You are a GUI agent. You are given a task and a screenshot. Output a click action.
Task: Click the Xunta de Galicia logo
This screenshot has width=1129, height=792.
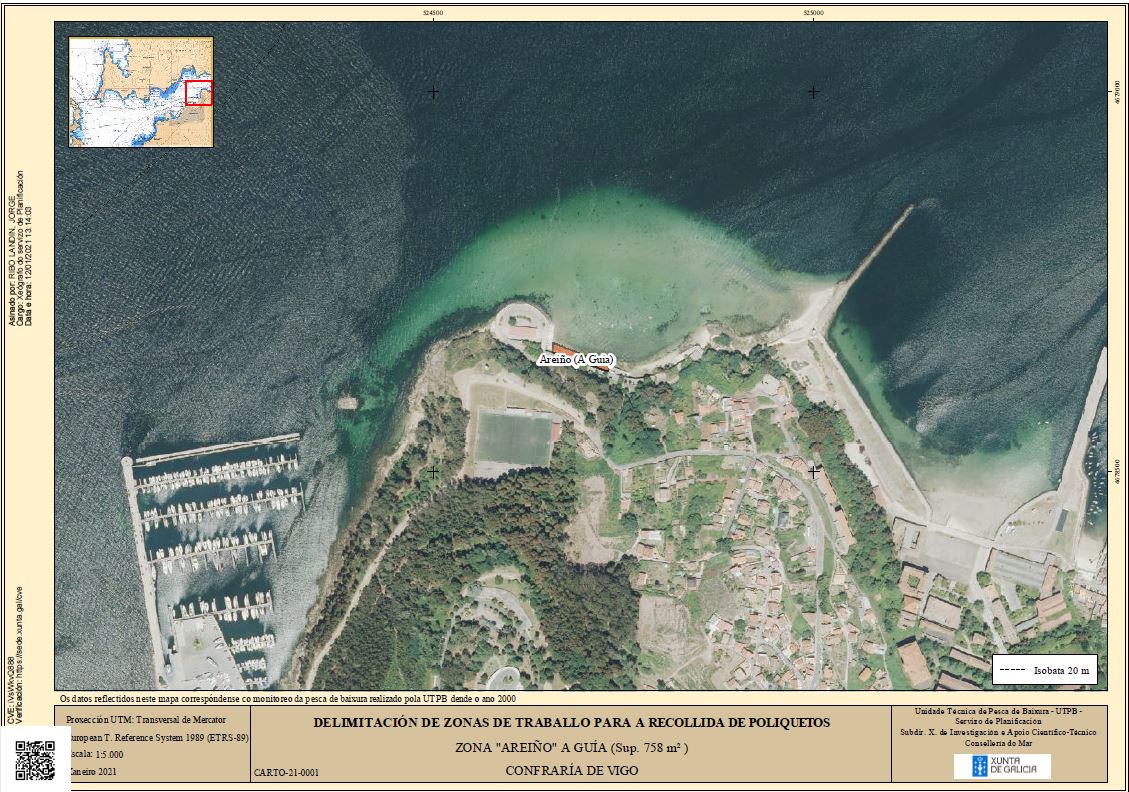(x=1001, y=766)
